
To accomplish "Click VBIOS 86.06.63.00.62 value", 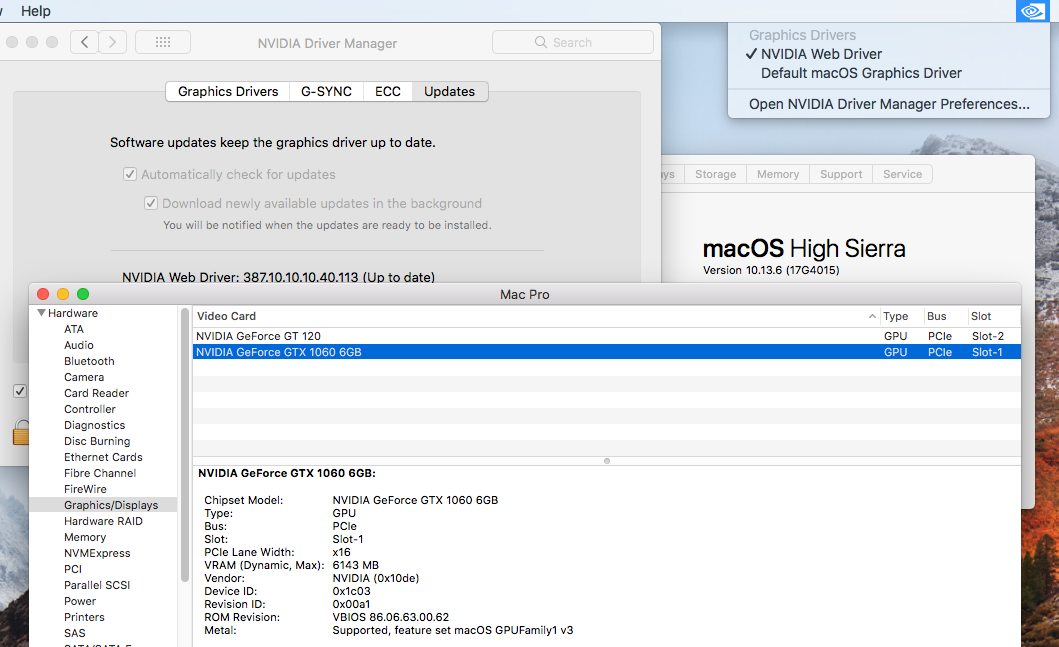I will [390, 617].
